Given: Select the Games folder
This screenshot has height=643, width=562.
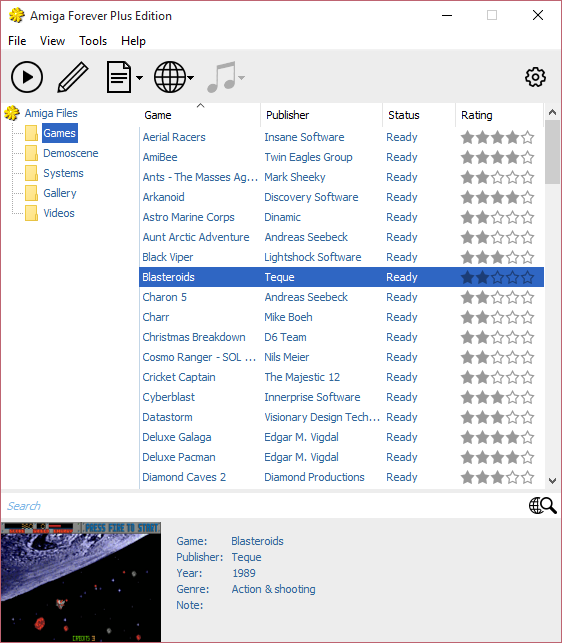Looking at the screenshot, I should (x=59, y=133).
